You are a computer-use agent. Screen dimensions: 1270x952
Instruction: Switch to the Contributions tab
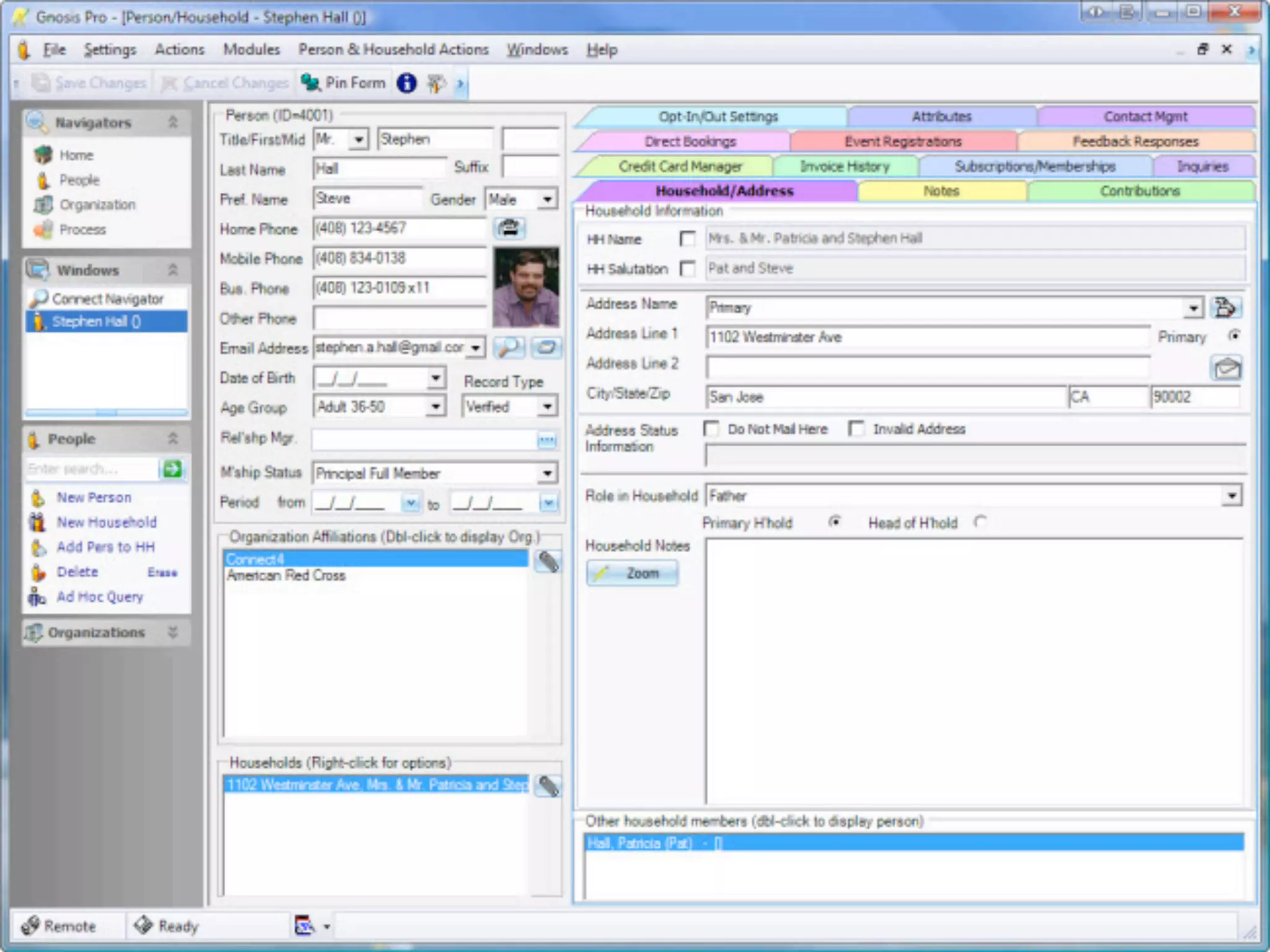[x=1139, y=191]
